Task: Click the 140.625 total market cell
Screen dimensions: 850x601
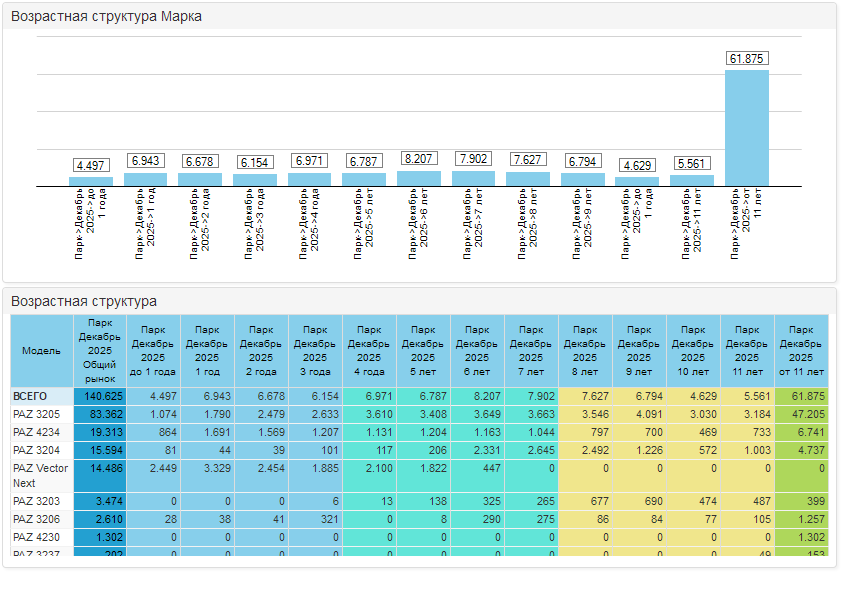Action: pyautogui.click(x=99, y=397)
